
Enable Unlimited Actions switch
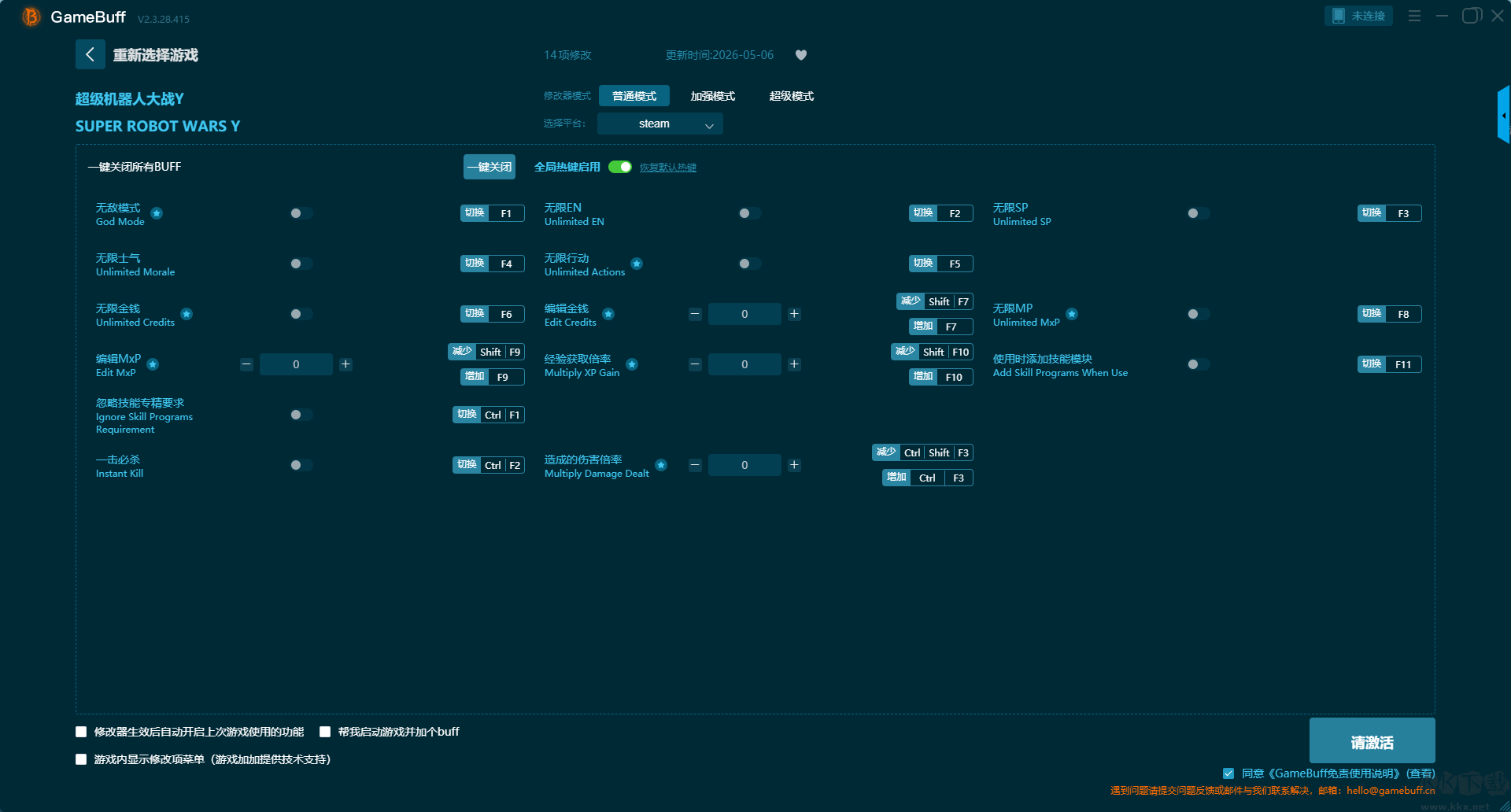[x=750, y=264]
